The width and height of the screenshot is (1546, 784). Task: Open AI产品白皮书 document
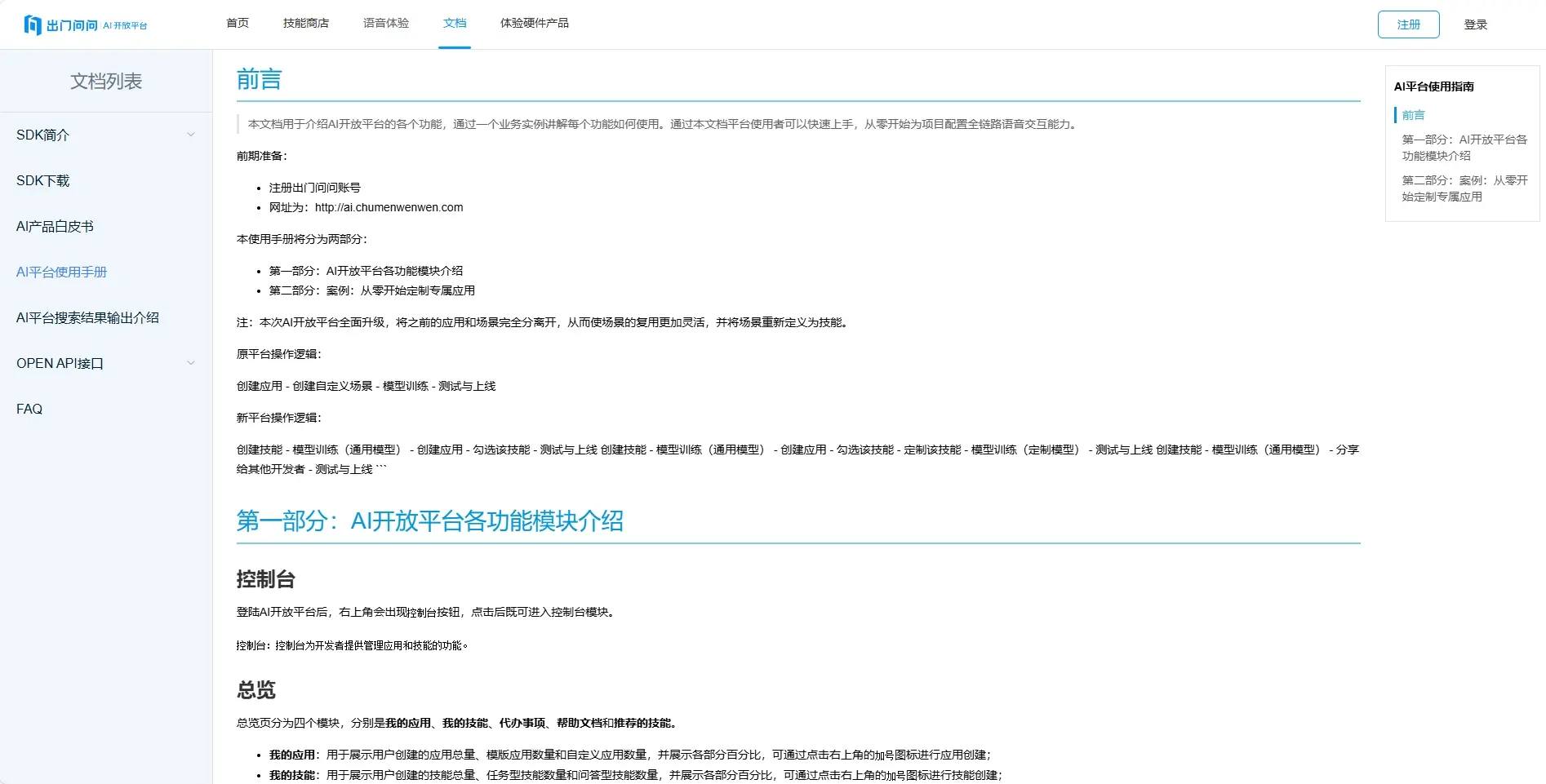tap(55, 226)
